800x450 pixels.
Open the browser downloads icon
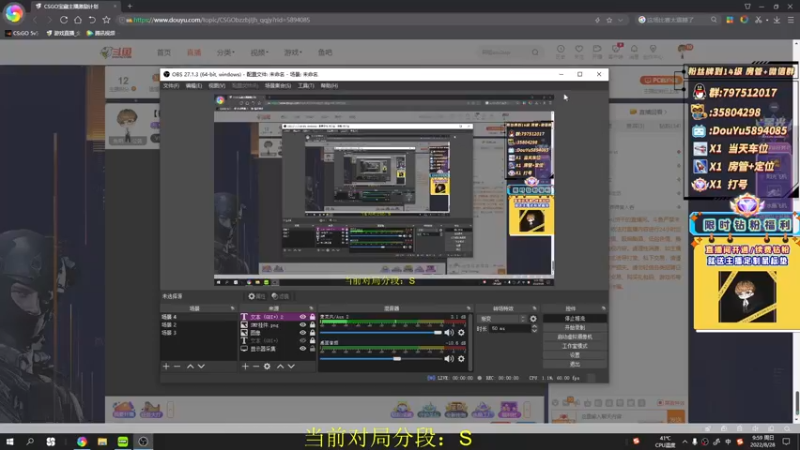777,20
